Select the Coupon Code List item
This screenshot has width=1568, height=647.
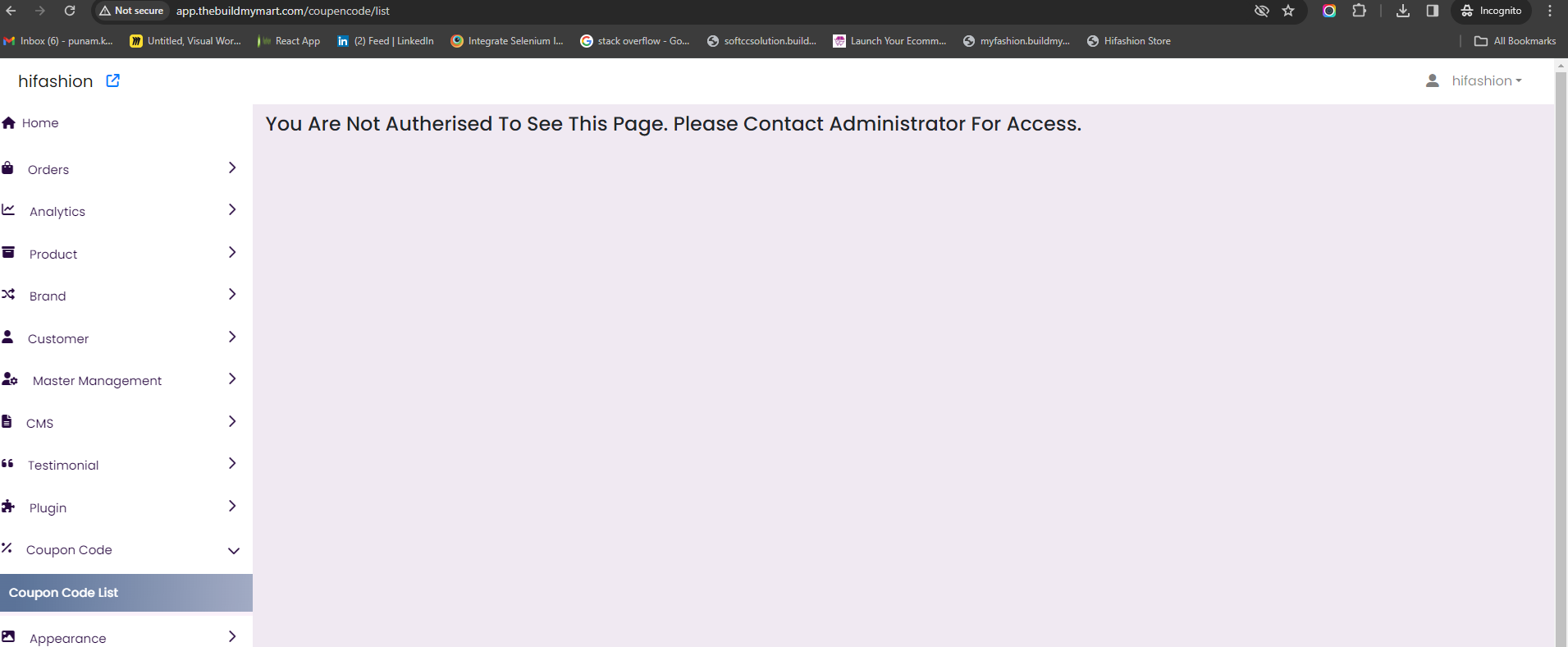point(126,593)
